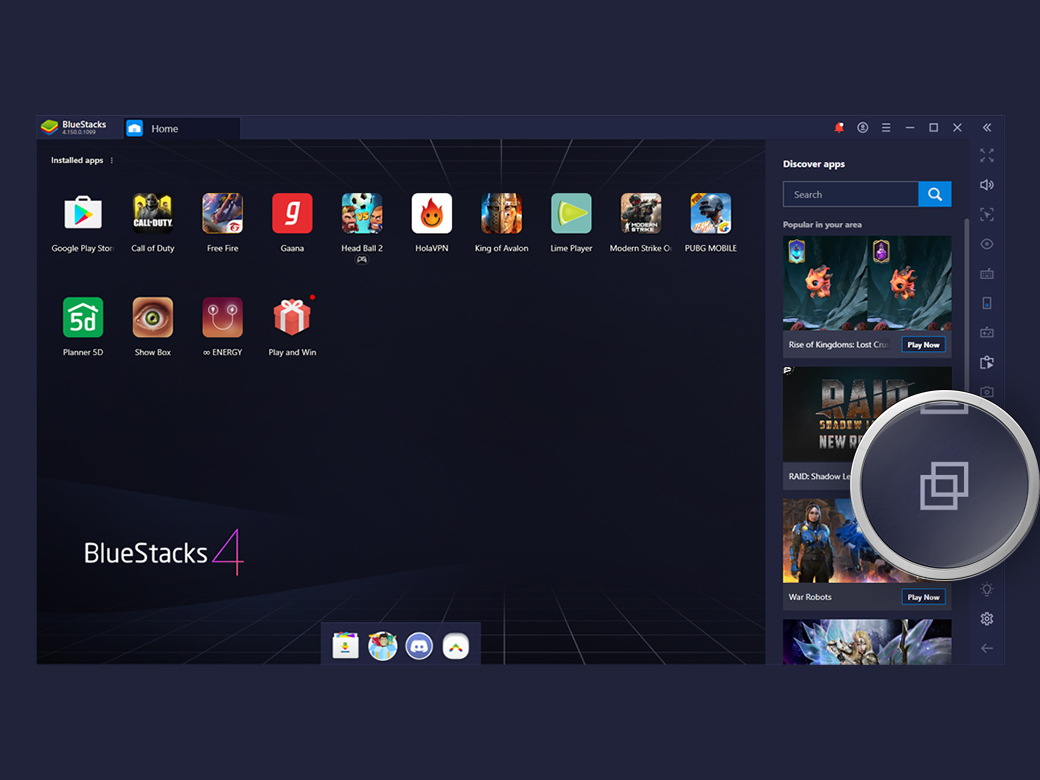Open the screenshot tool in the sidebar
Screen dimensions: 1040x780
987,393
